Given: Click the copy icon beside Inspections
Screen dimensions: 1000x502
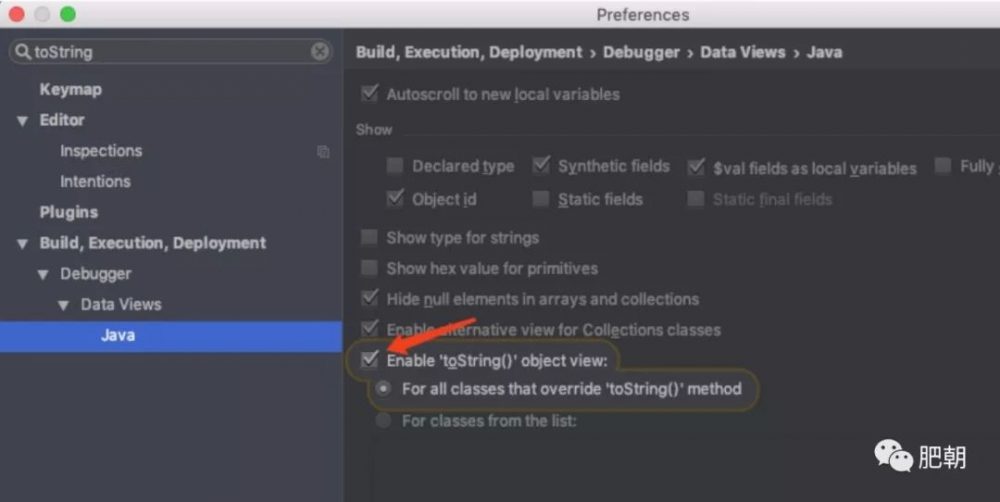Looking at the screenshot, I should click(x=323, y=151).
